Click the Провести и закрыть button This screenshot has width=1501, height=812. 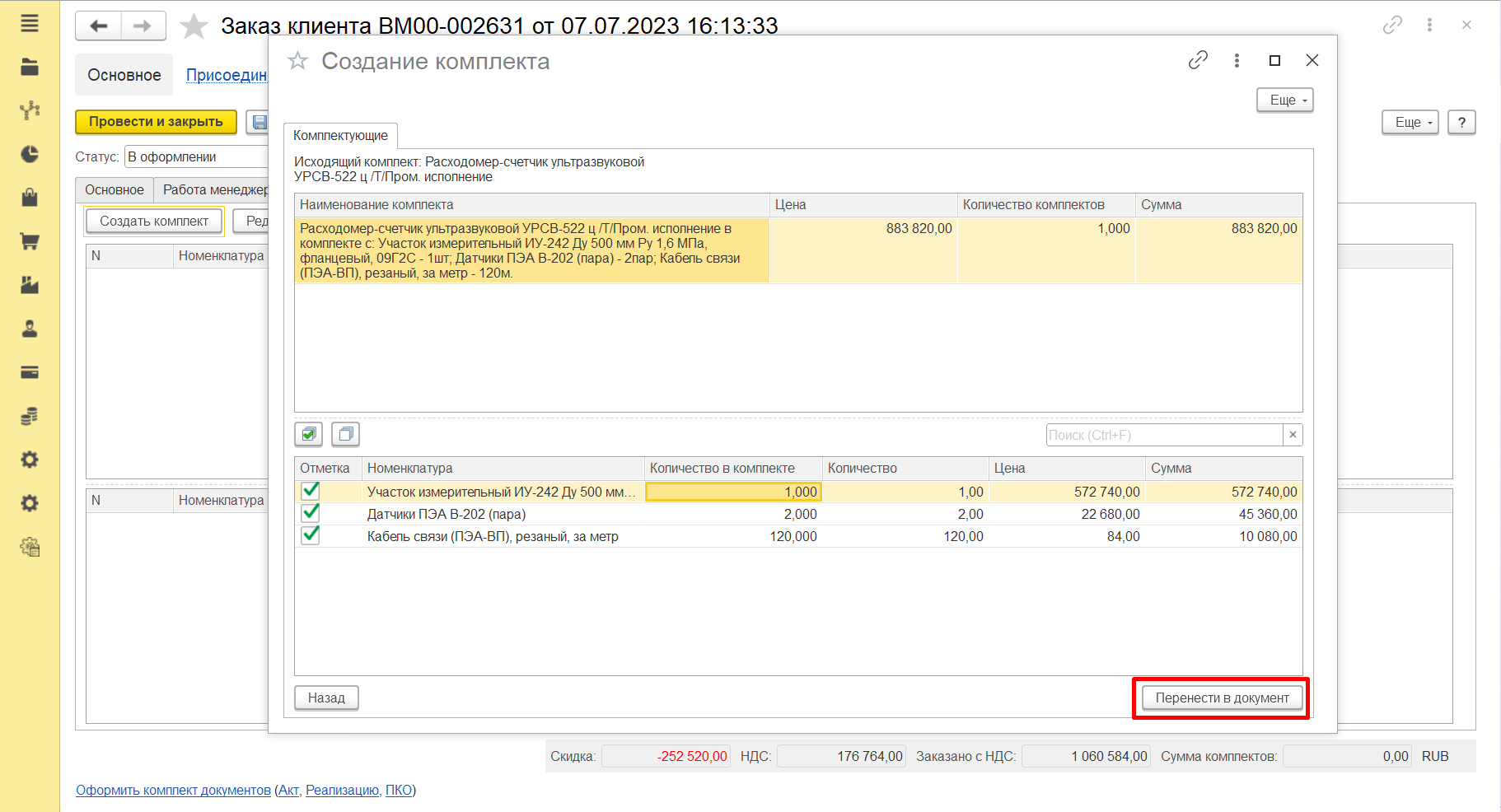pos(156,122)
